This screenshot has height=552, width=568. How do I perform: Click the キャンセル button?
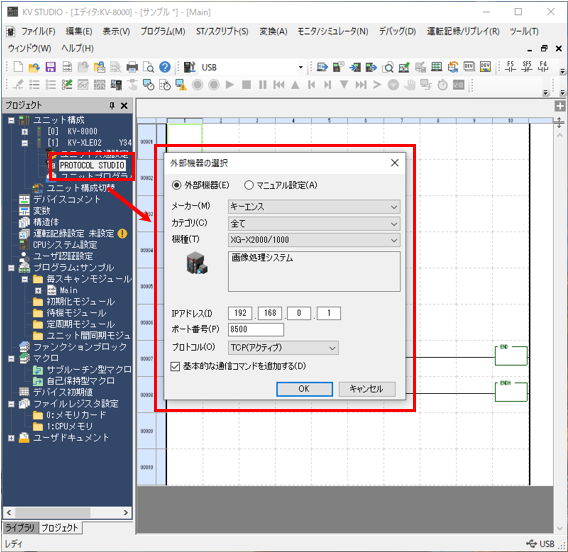[x=367, y=389]
